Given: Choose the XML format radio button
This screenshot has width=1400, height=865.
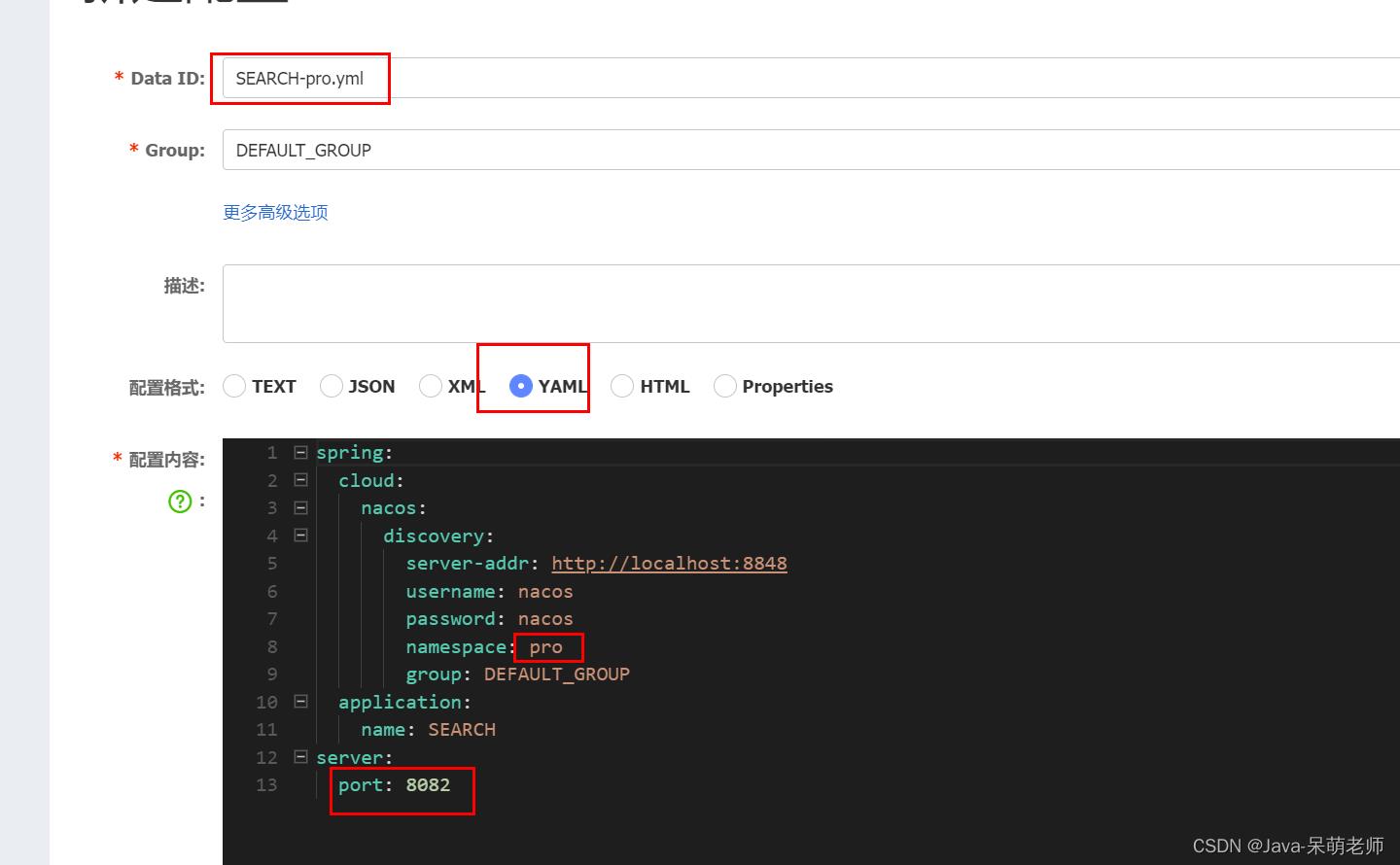Looking at the screenshot, I should pyautogui.click(x=431, y=386).
